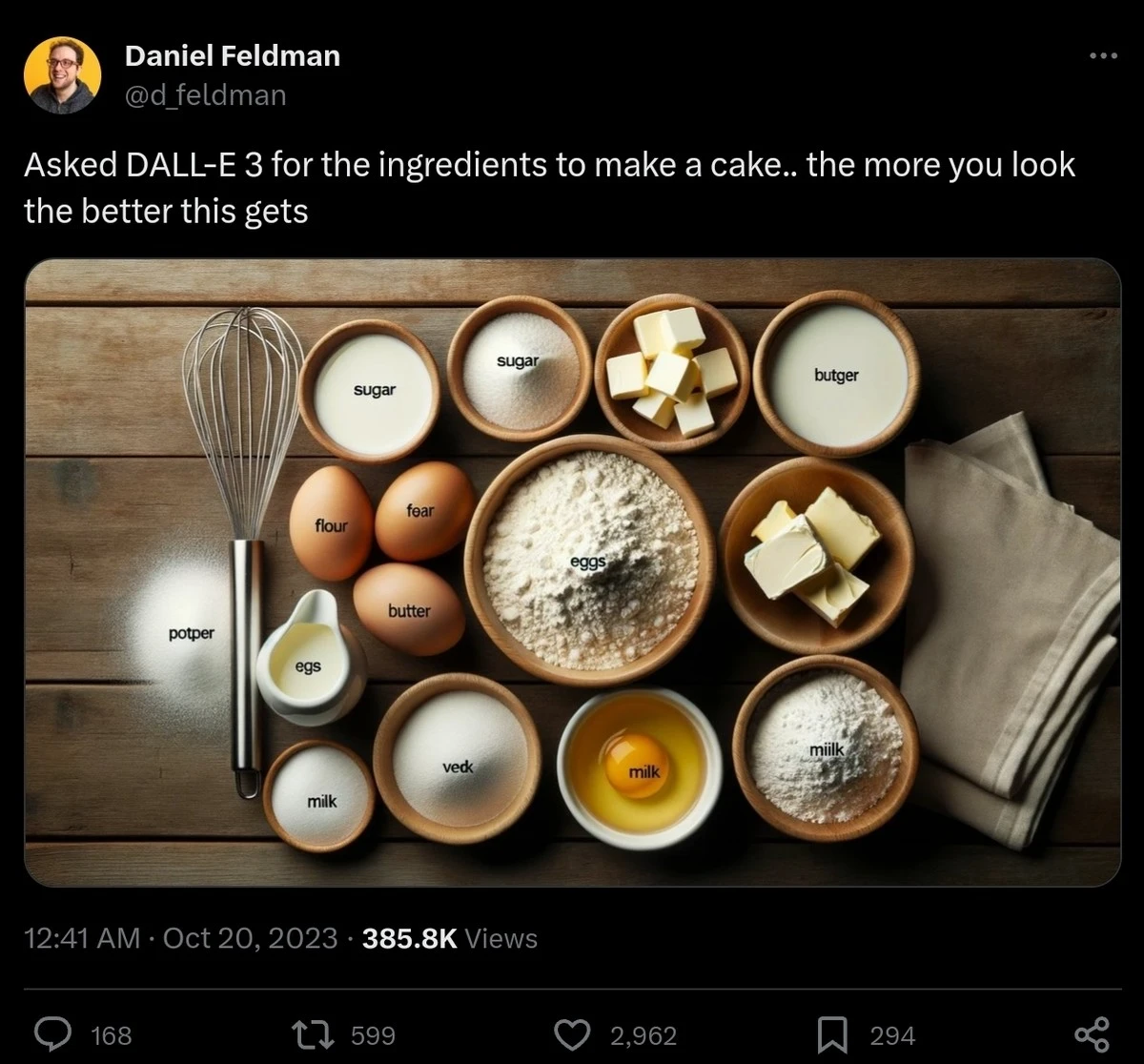
Task: Click the share icon
Action: [1092, 1034]
